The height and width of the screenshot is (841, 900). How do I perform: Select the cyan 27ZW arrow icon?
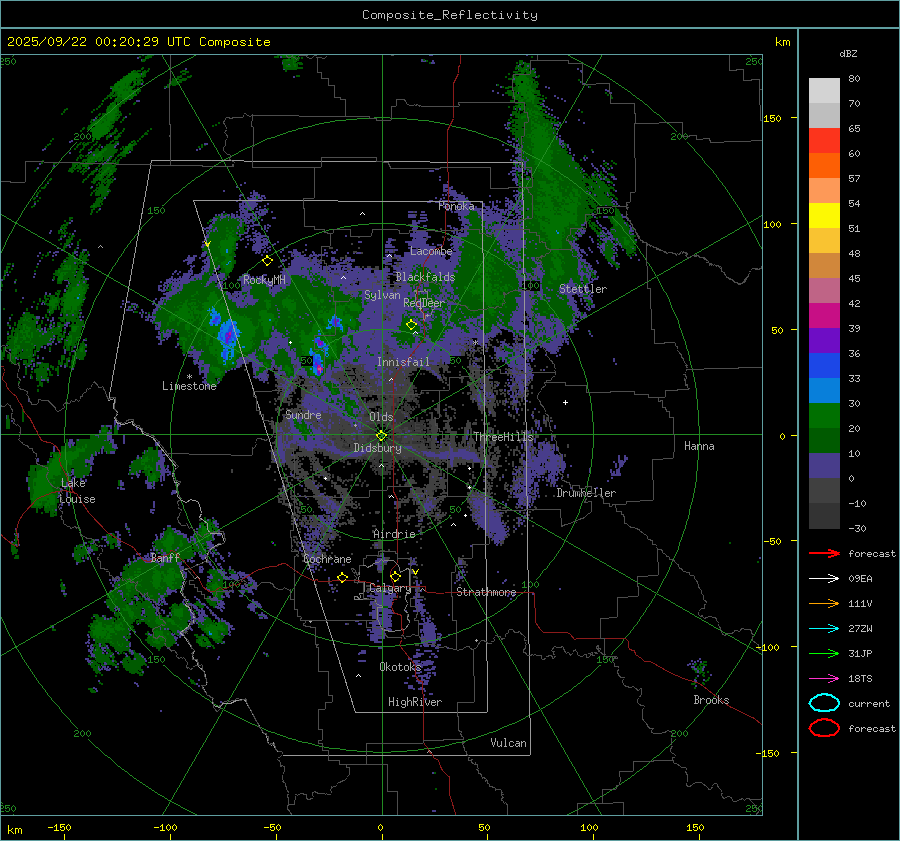823,628
